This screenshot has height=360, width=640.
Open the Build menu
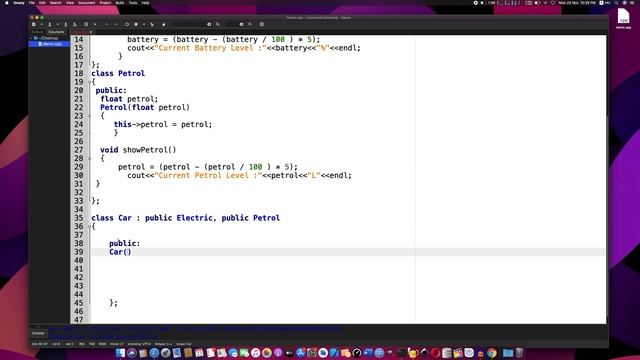pos(120,2)
